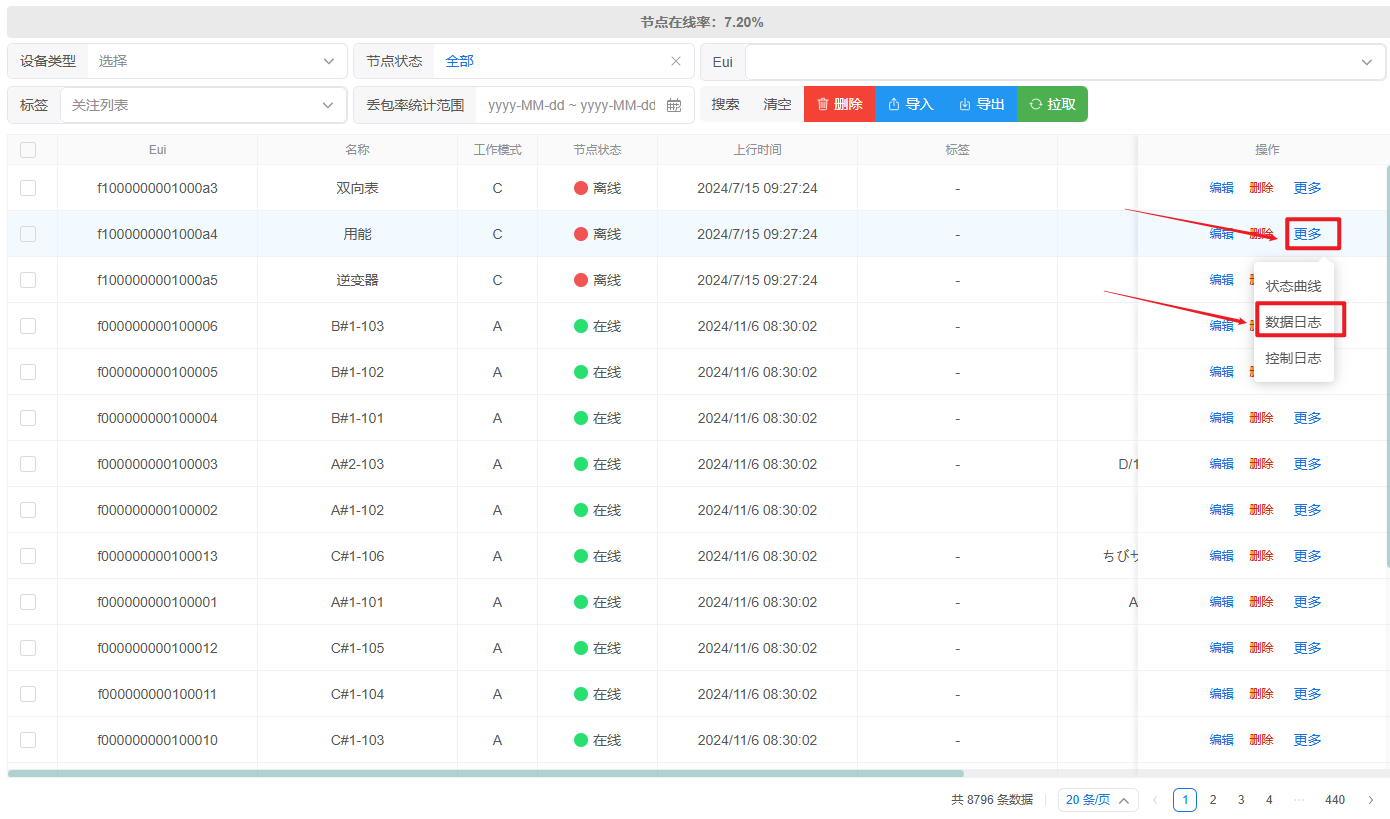
Task: Click 编辑 link for row C#1-103
Action: click(x=1221, y=740)
